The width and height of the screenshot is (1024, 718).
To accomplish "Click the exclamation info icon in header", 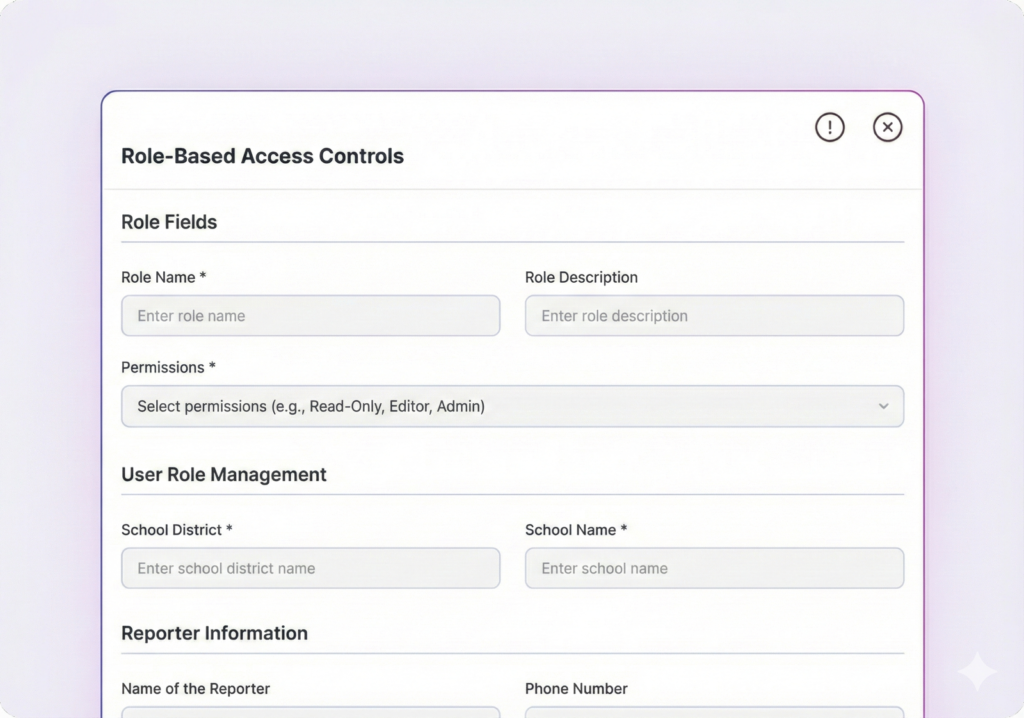I will [x=829, y=127].
